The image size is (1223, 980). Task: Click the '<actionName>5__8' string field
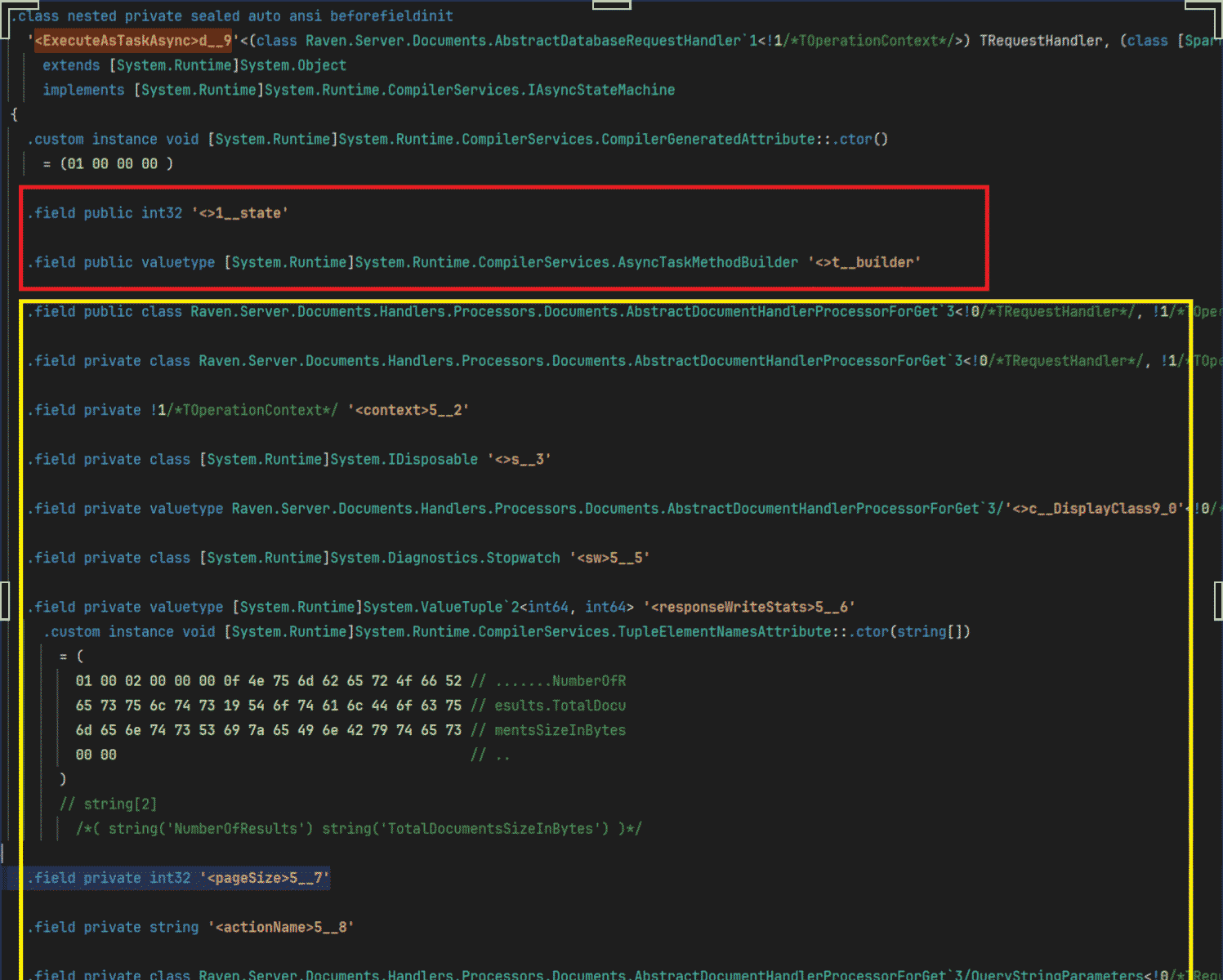coord(280,927)
